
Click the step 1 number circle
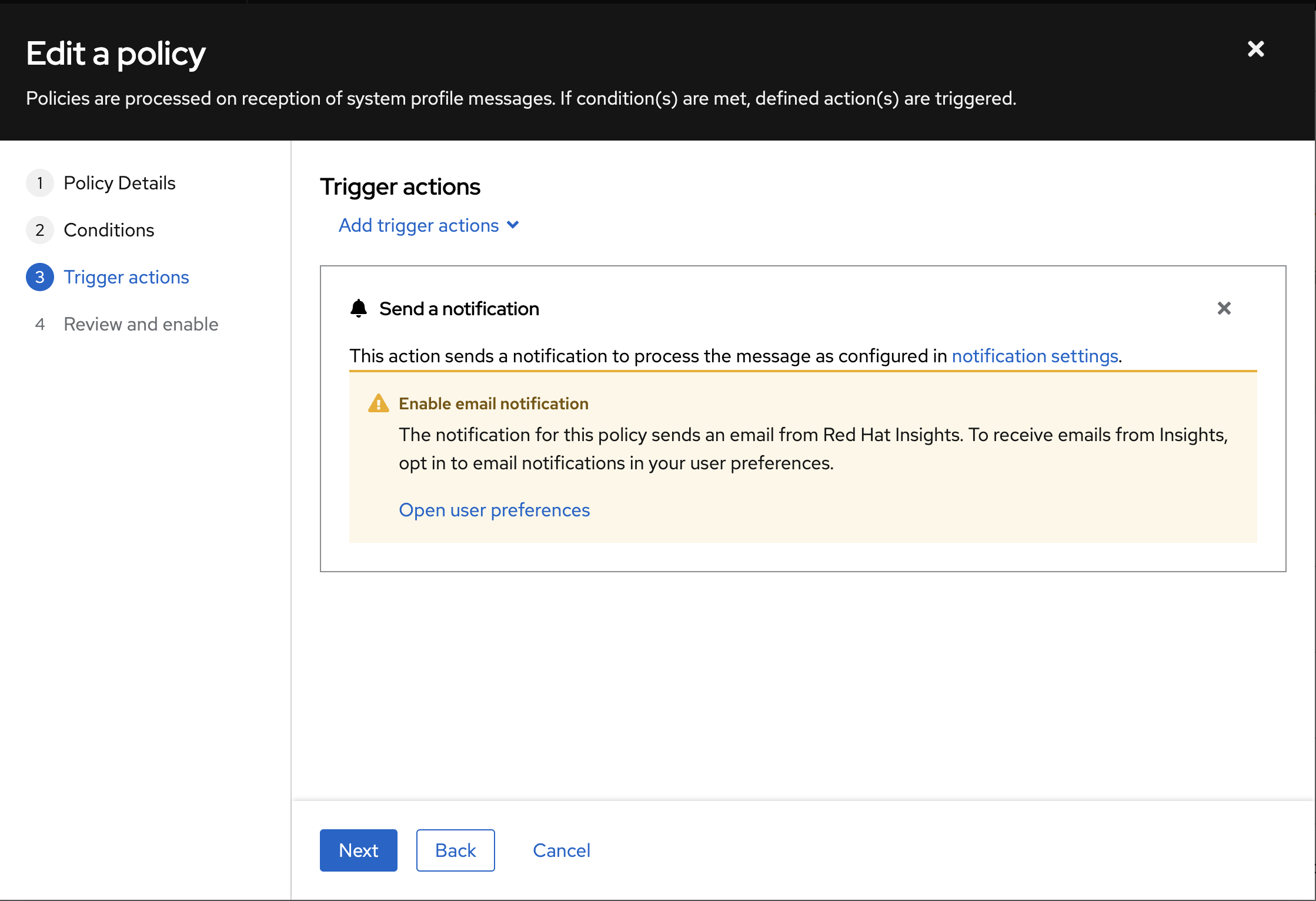pos(40,183)
